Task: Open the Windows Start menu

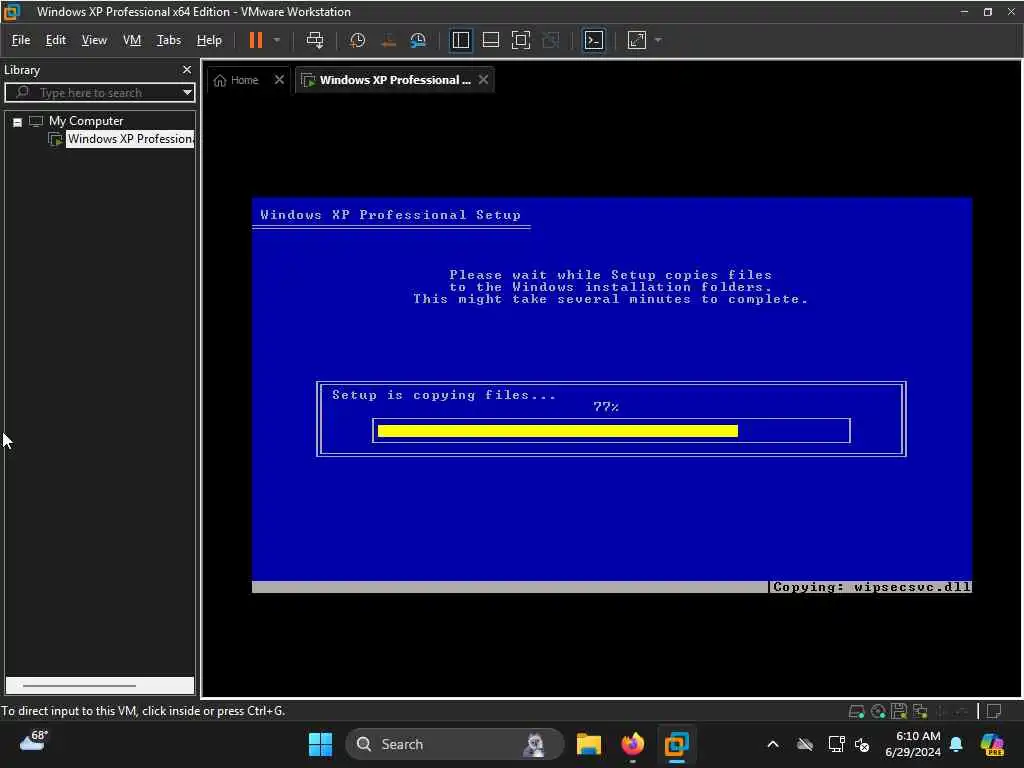Action: pos(320,744)
